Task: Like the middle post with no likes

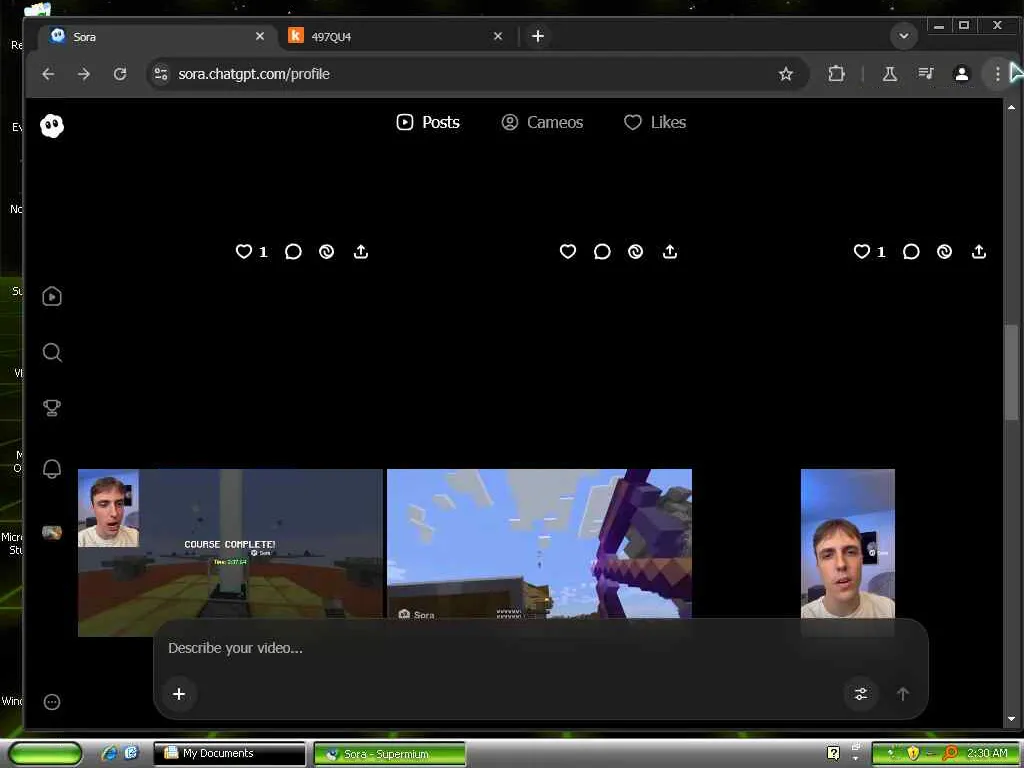Action: (568, 251)
